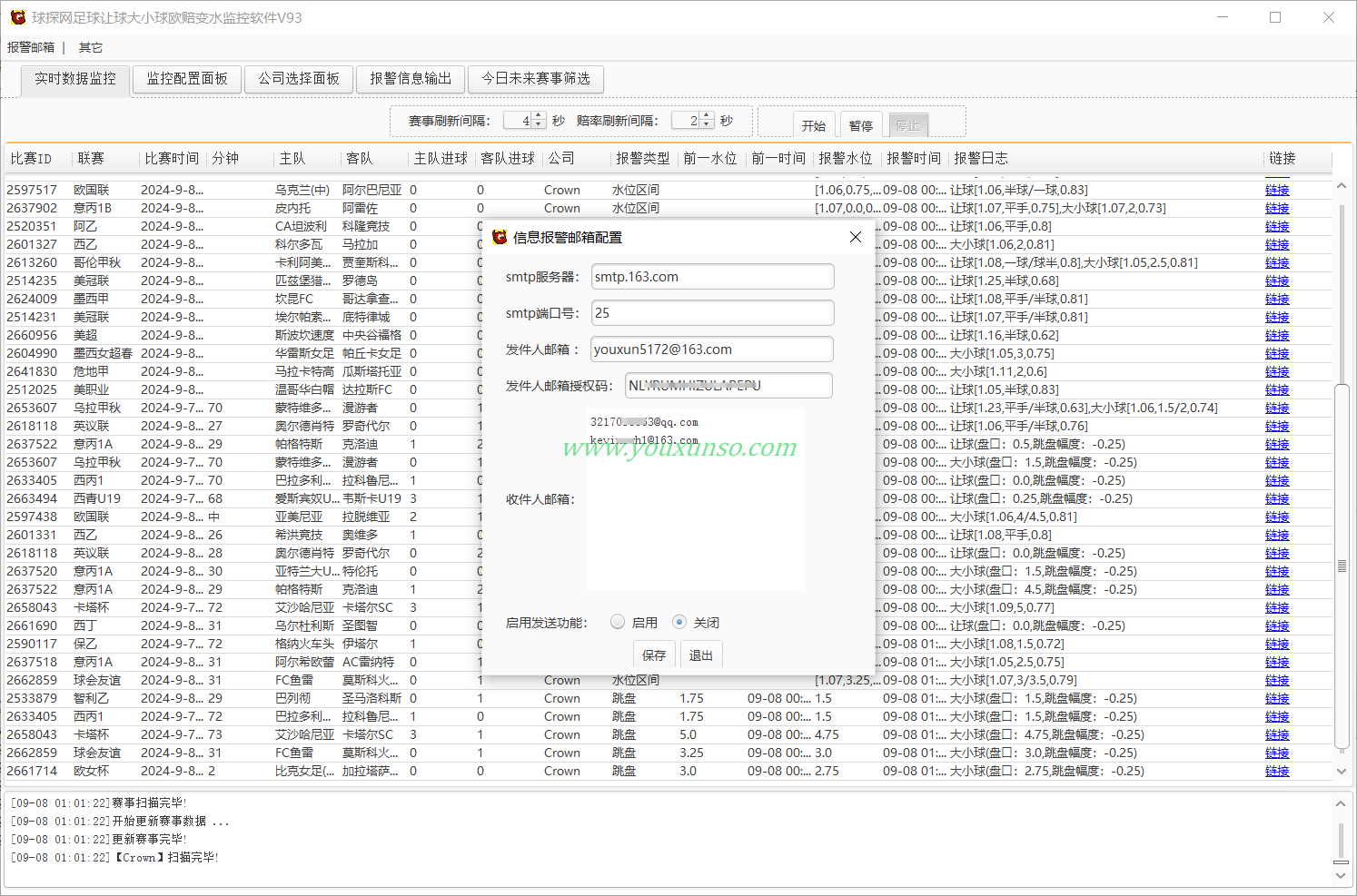Open the 链接 link for match 2637902
The height and width of the screenshot is (896, 1357).
pyautogui.click(x=1277, y=208)
